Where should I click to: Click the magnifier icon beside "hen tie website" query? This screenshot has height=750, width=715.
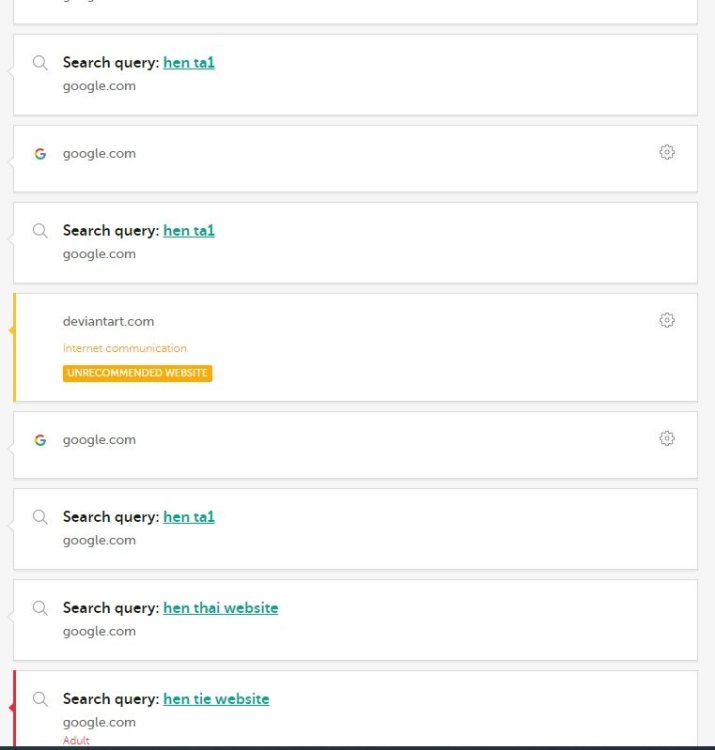40,699
